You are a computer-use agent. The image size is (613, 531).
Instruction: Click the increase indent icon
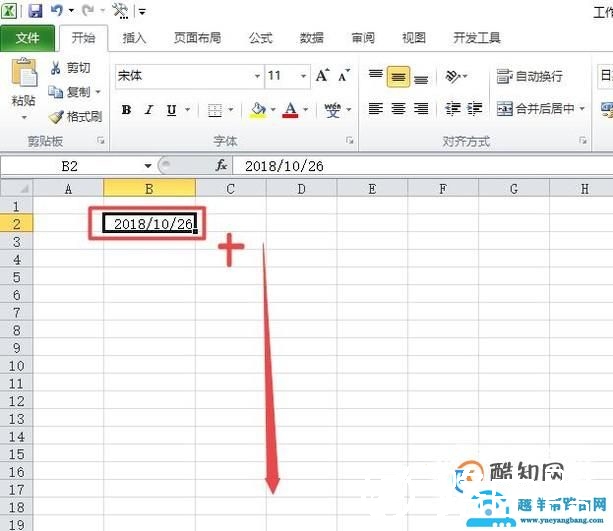[475, 108]
